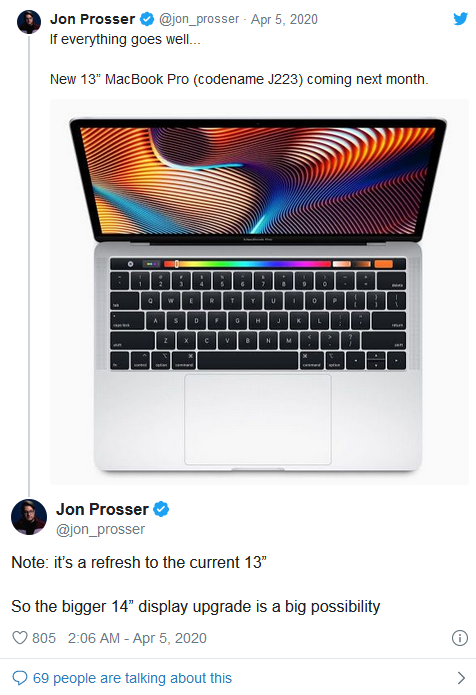Like the tweet via heart icon
This screenshot has height=695, width=476.
[x=20, y=637]
